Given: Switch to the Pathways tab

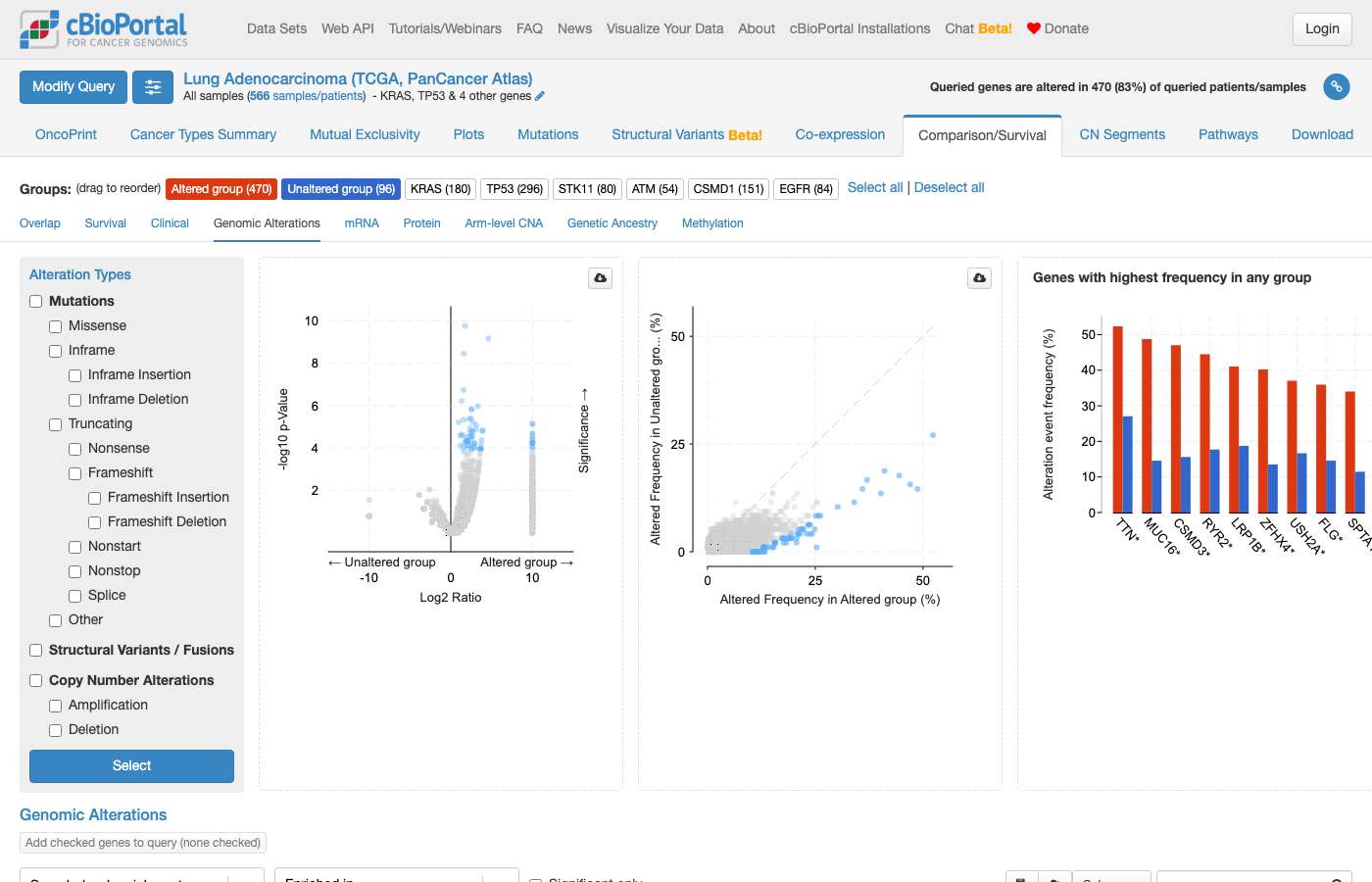Looking at the screenshot, I should coord(1228,135).
